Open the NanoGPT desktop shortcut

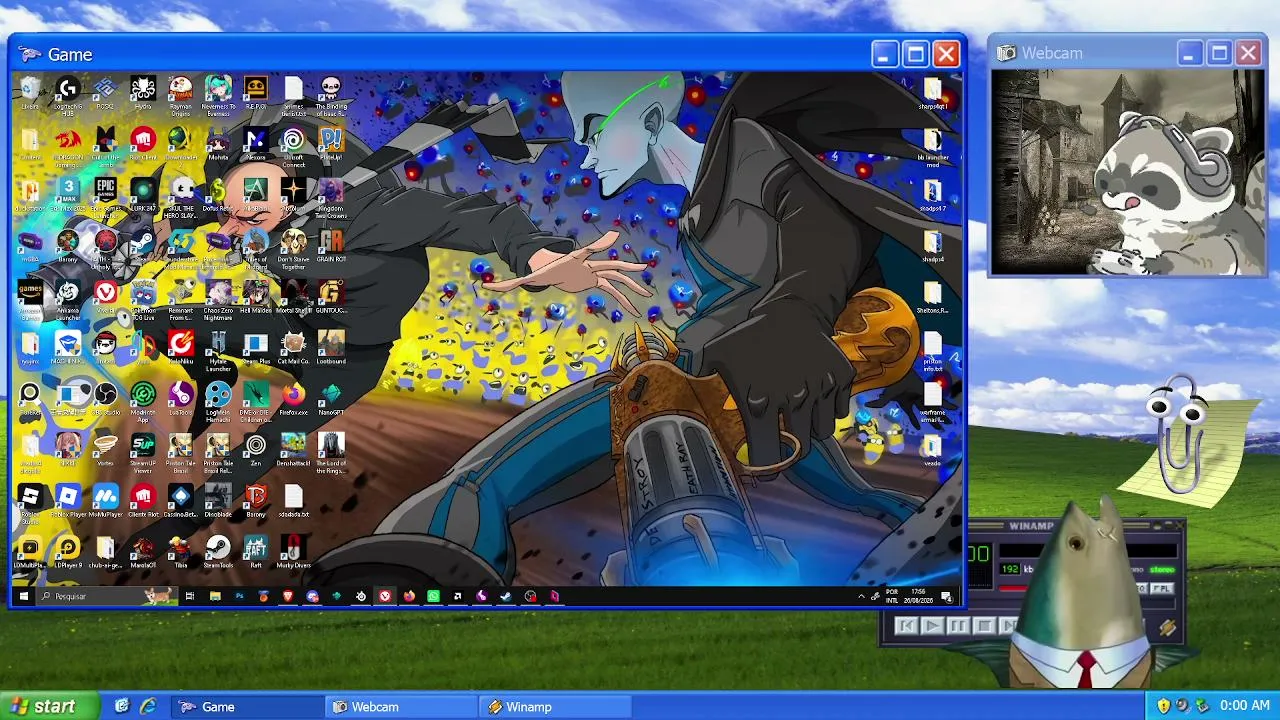331,400
